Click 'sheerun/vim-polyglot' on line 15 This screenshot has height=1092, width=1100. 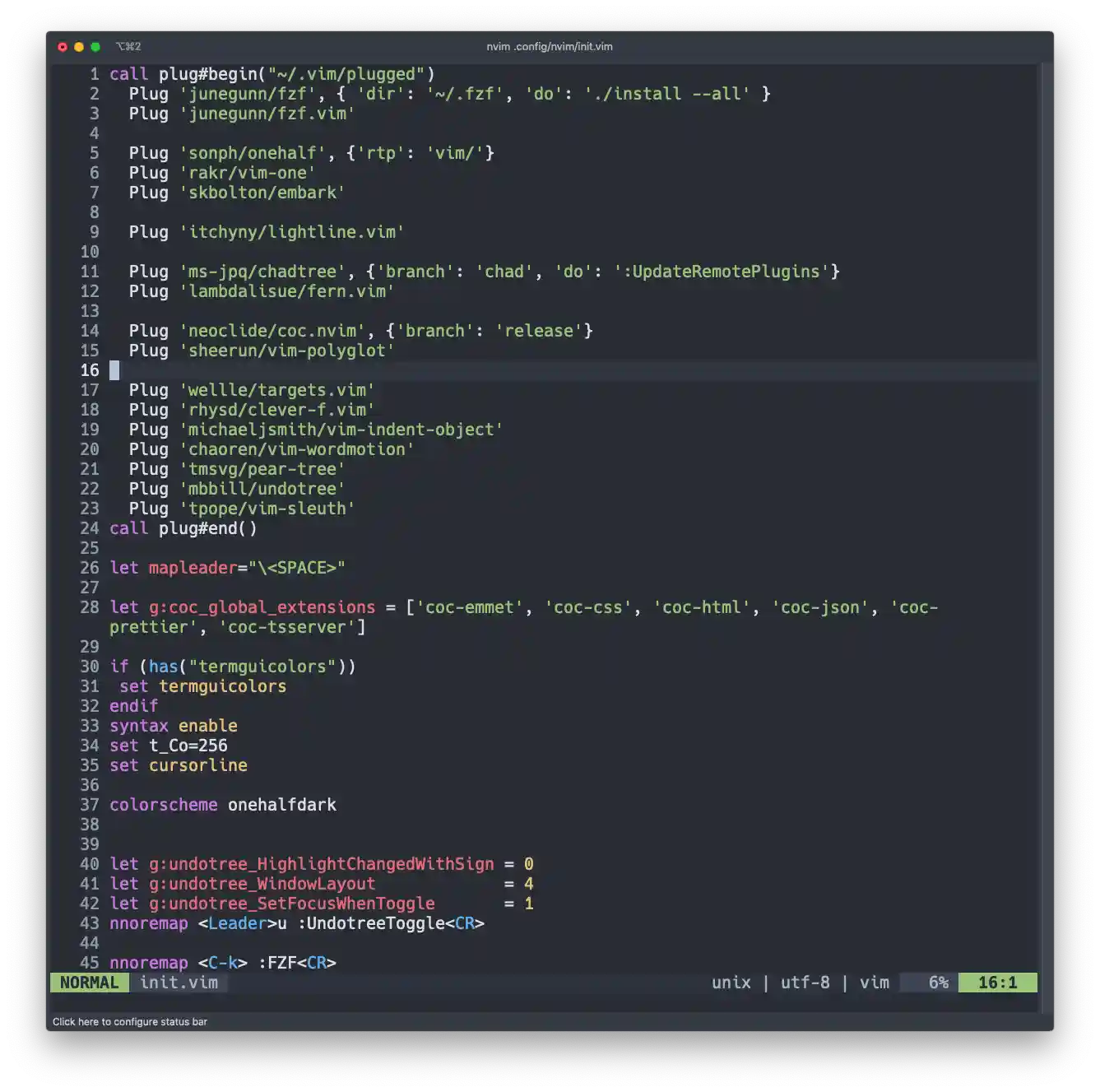click(x=287, y=351)
